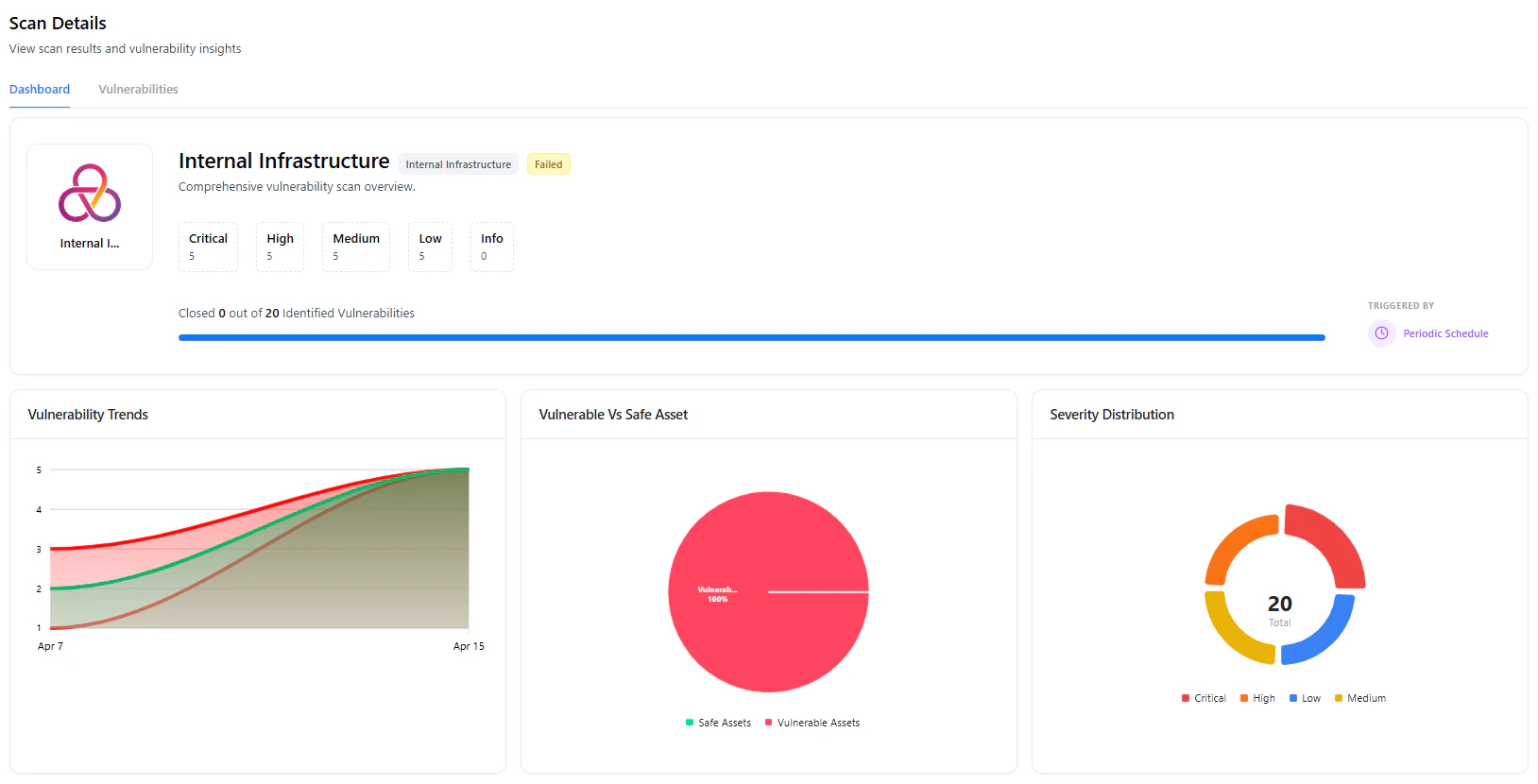Toggle the Safe Assets legend swatch
This screenshot has width=1538, height=784.
point(690,723)
